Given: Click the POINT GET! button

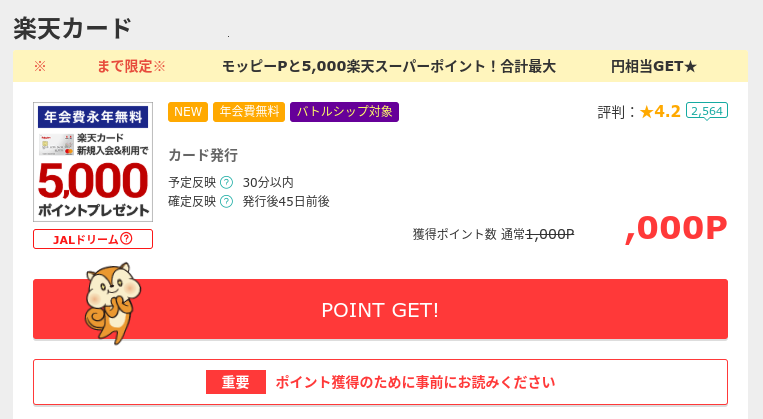Looking at the screenshot, I should 381,309.
